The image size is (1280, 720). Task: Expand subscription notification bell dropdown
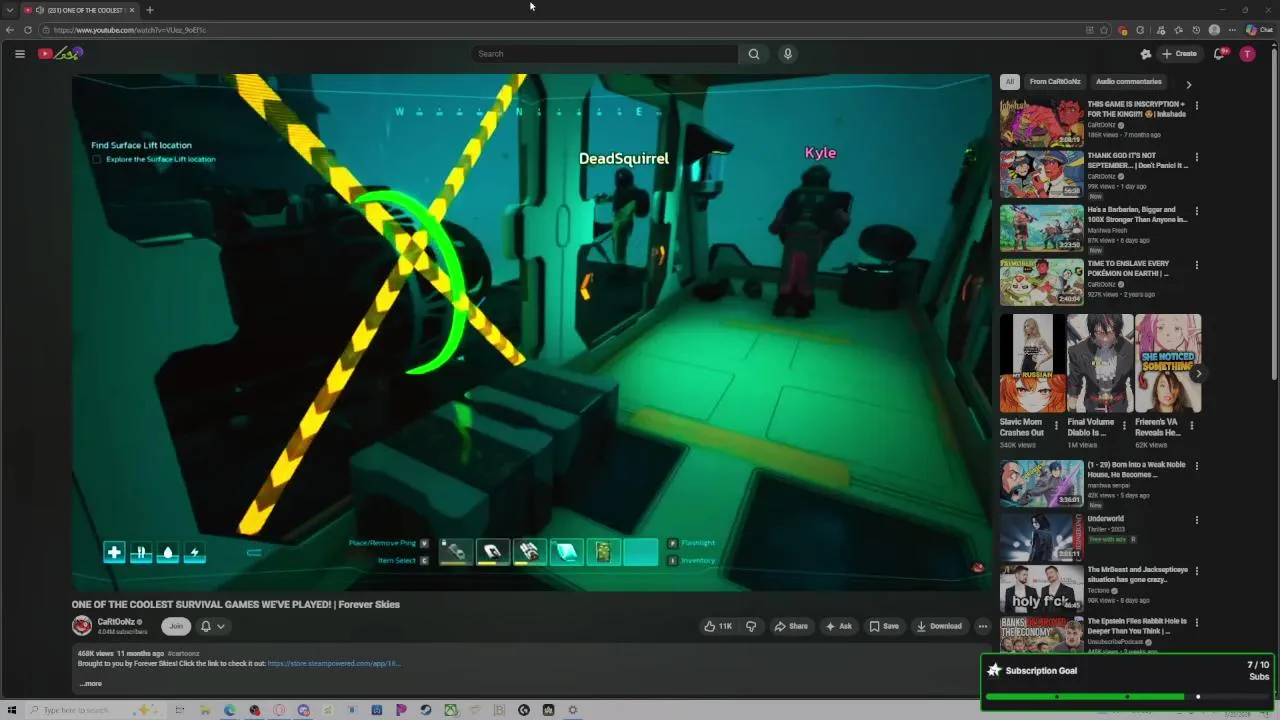pos(212,626)
